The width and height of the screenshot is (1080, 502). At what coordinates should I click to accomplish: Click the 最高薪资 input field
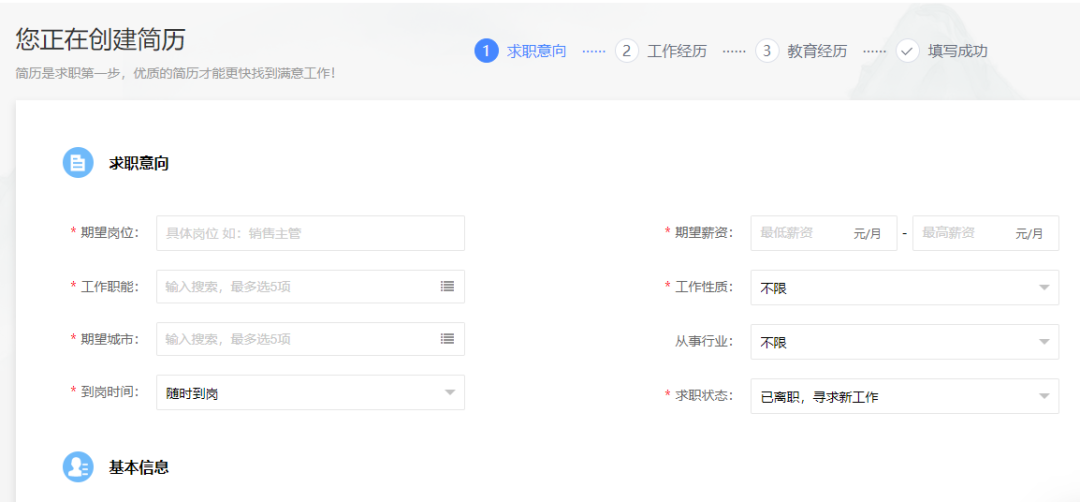click(962, 233)
